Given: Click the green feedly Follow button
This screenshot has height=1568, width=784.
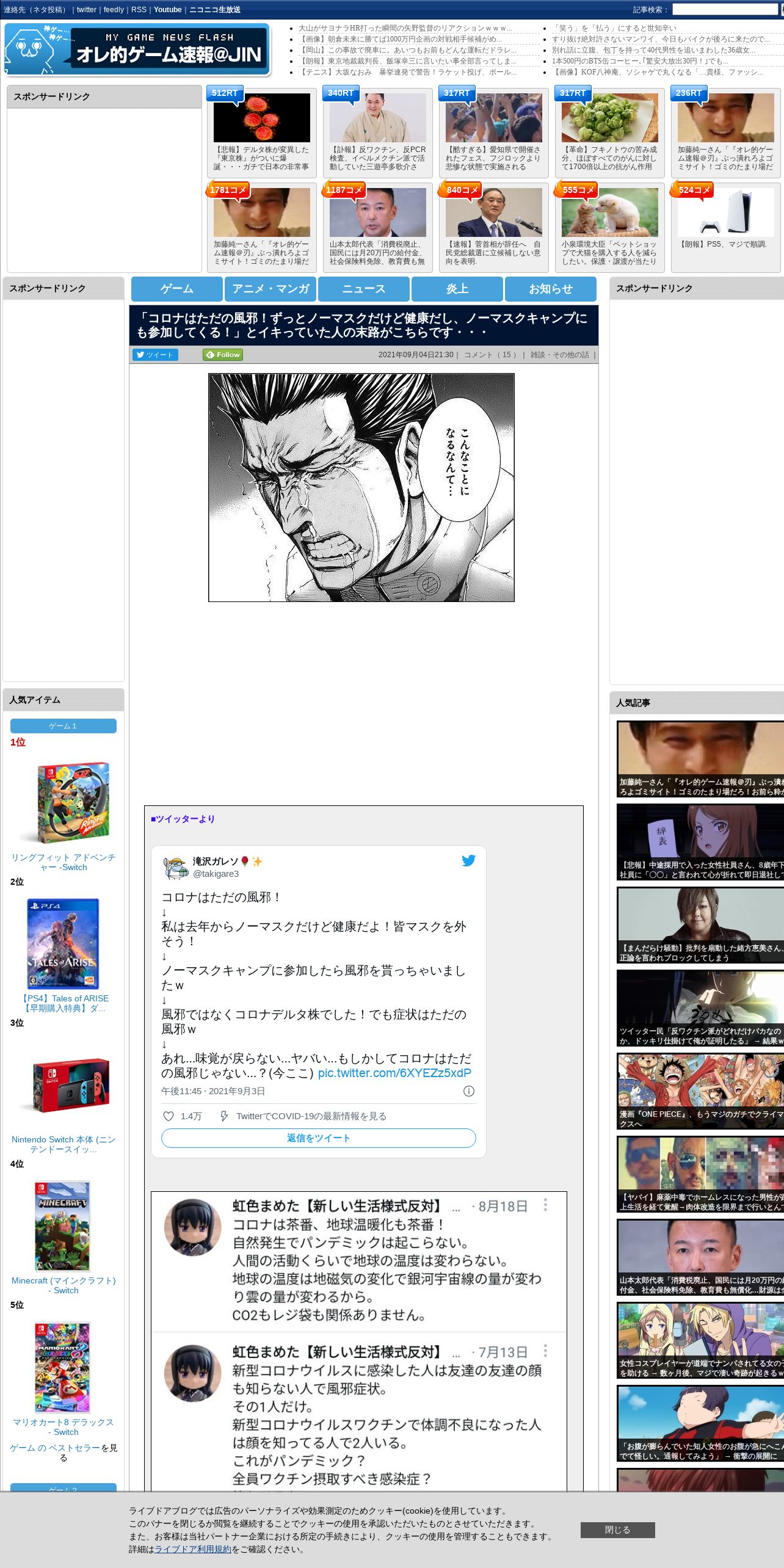Looking at the screenshot, I should (223, 355).
